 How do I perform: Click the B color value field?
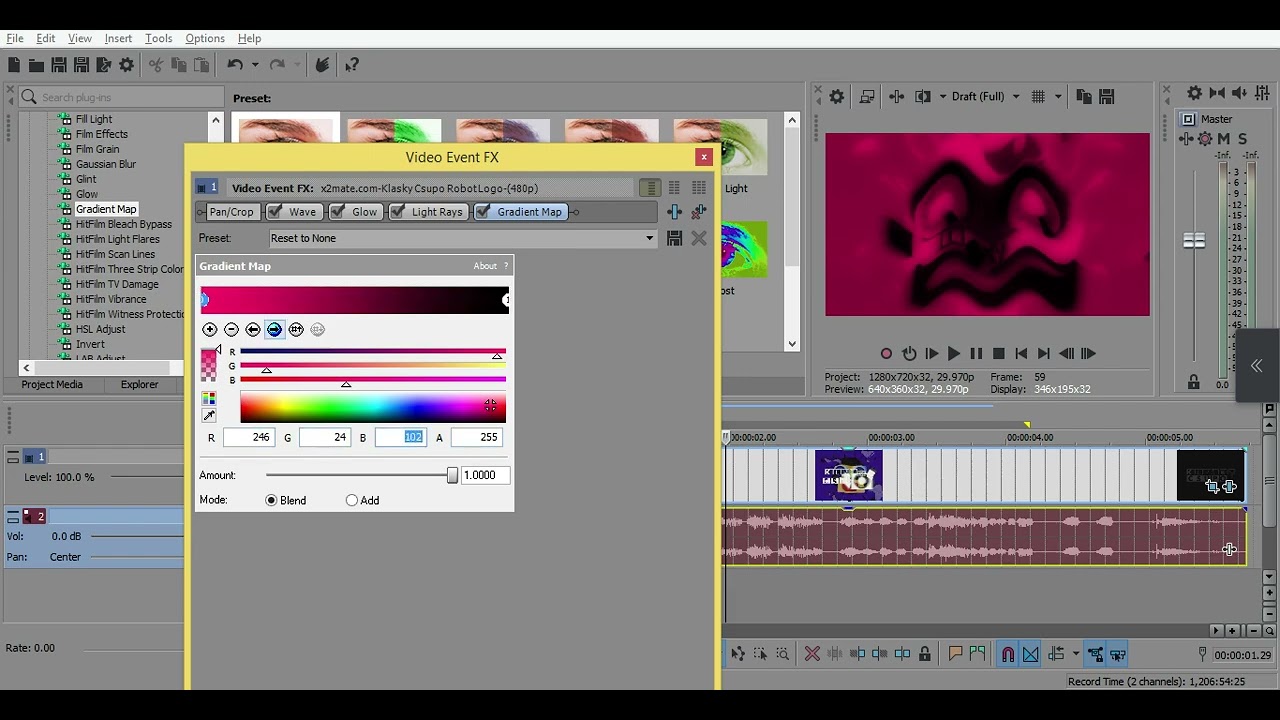click(400, 437)
